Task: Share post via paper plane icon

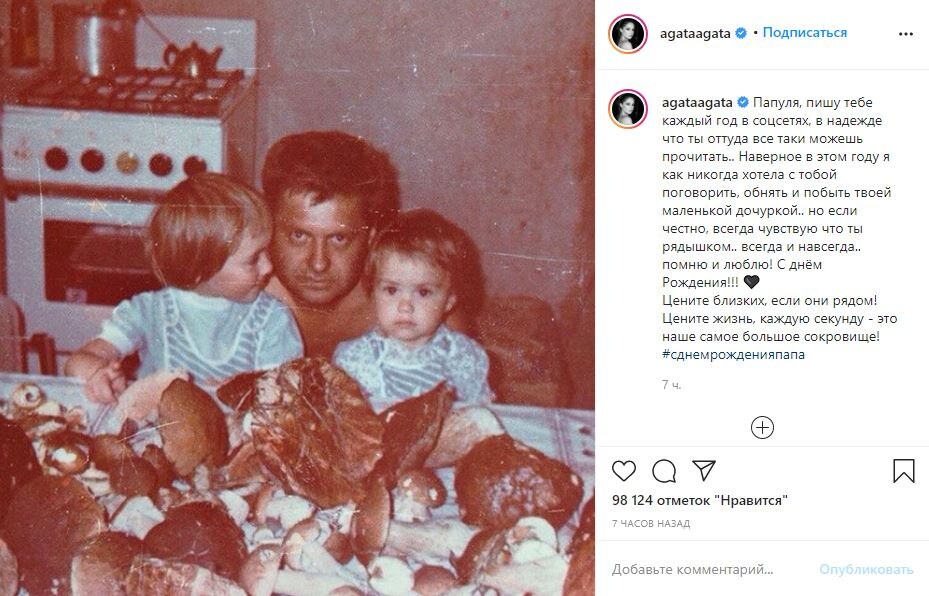Action: (704, 470)
